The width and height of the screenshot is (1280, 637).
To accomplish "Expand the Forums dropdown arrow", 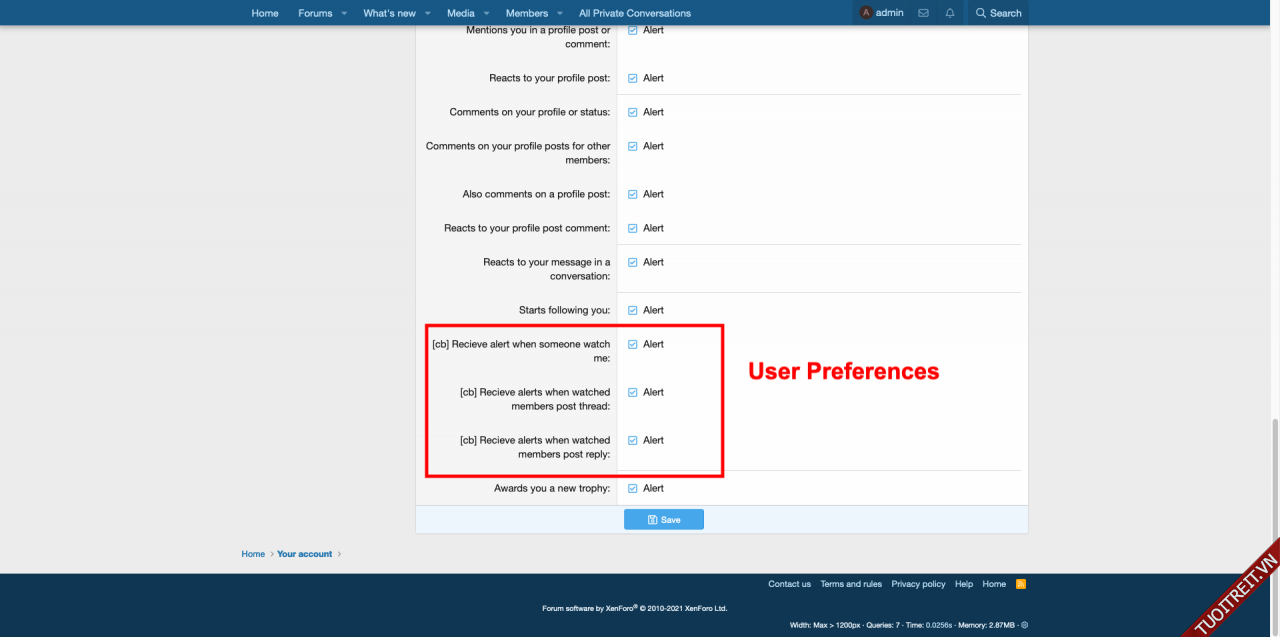I will point(343,13).
